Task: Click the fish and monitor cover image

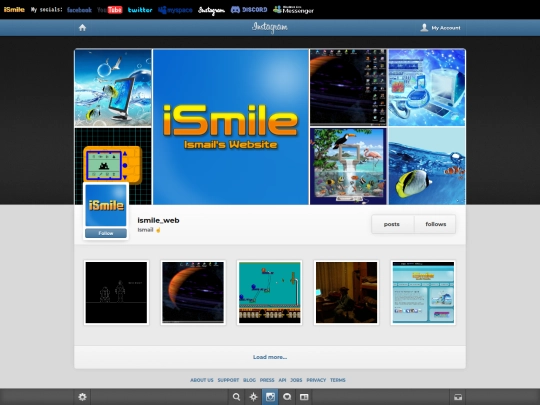Action: tap(113, 88)
